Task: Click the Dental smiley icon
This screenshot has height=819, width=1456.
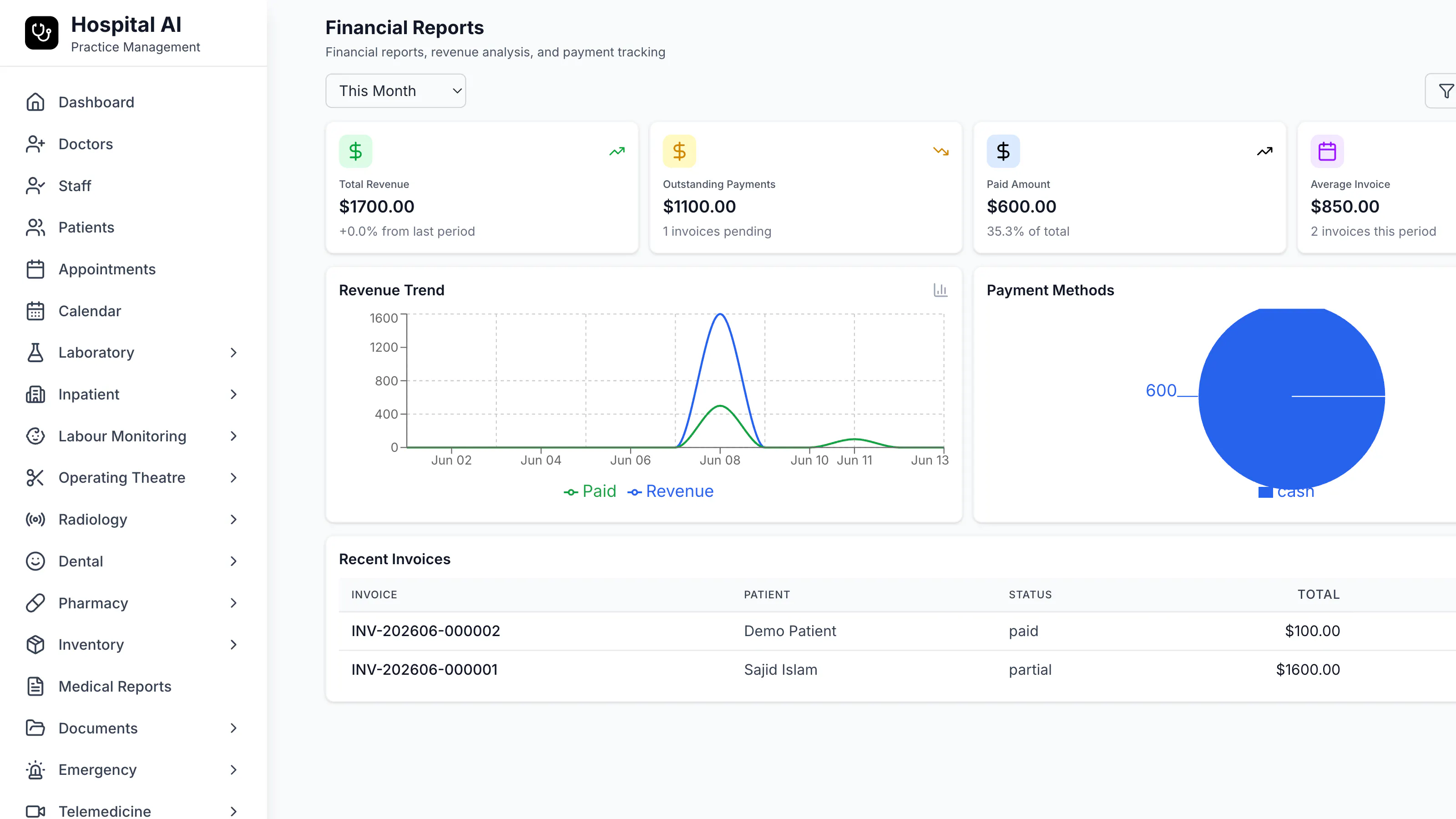Action: [x=35, y=562]
